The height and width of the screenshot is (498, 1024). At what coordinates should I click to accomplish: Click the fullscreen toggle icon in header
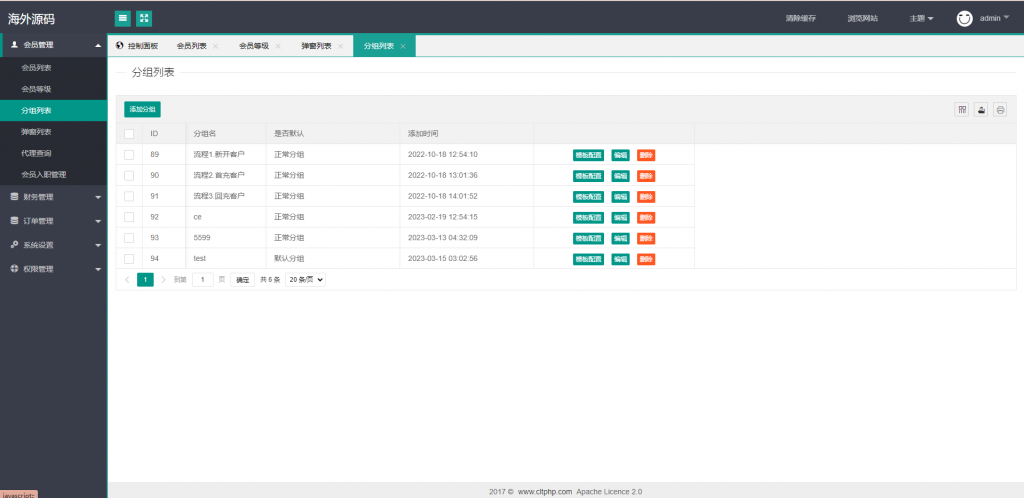144,18
